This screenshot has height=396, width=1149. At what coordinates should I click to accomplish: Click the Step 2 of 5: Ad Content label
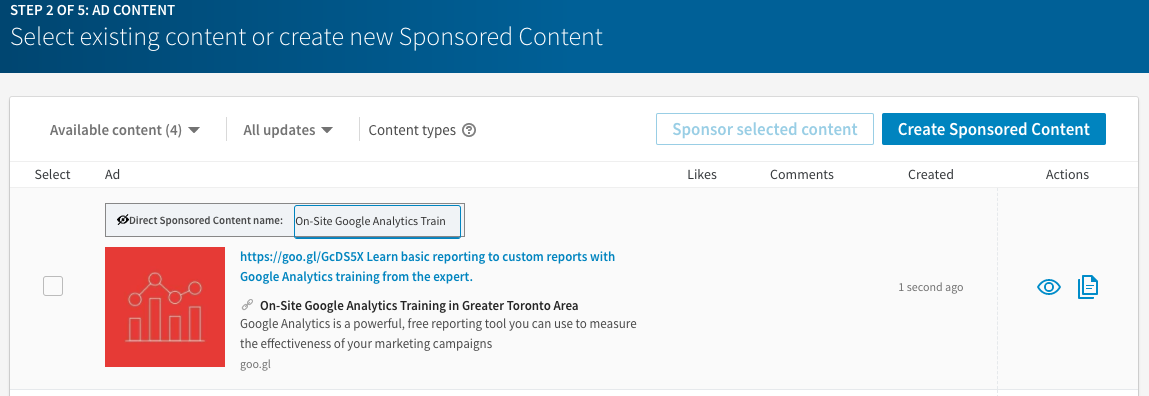(92, 11)
